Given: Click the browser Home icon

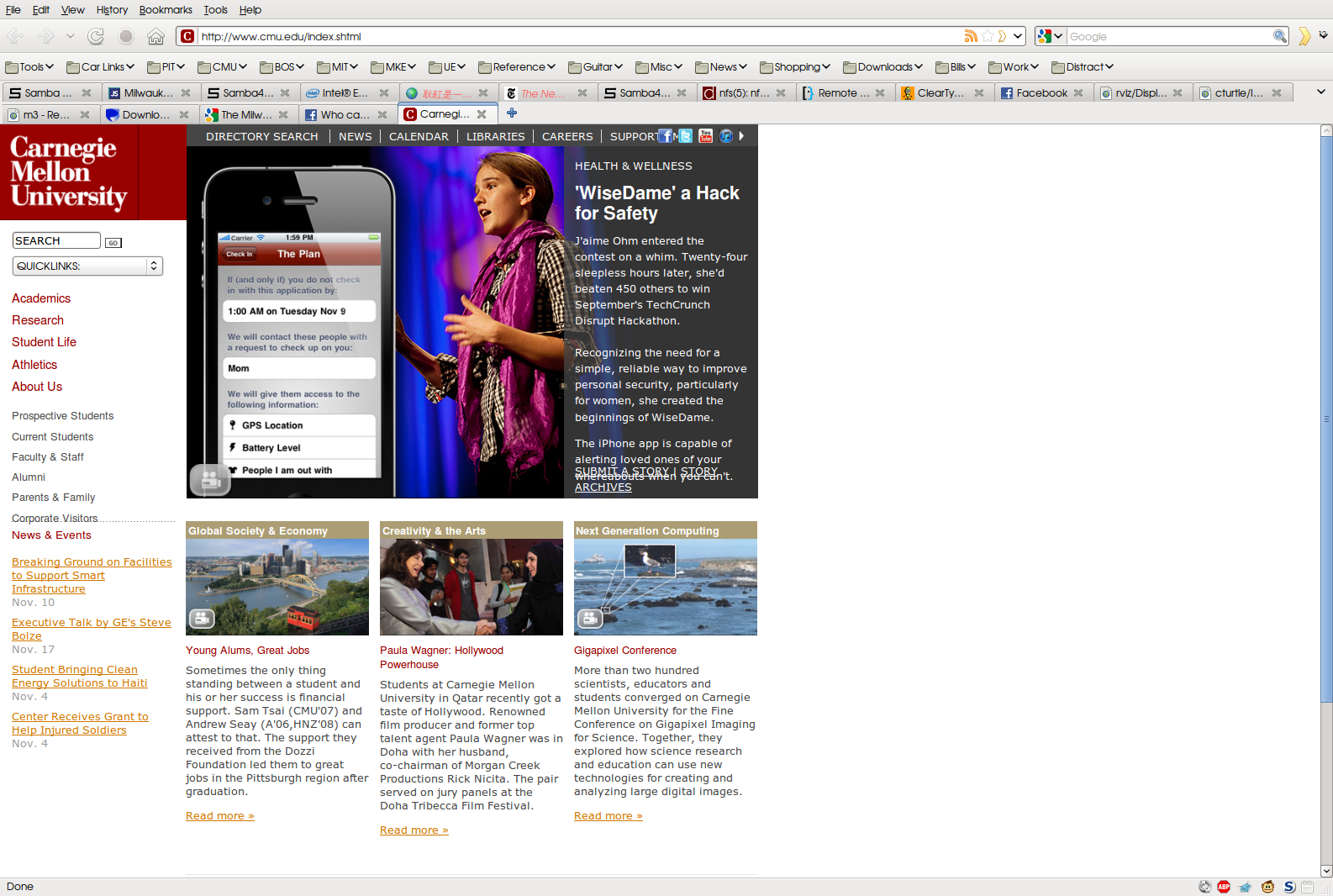Looking at the screenshot, I should tap(155, 36).
